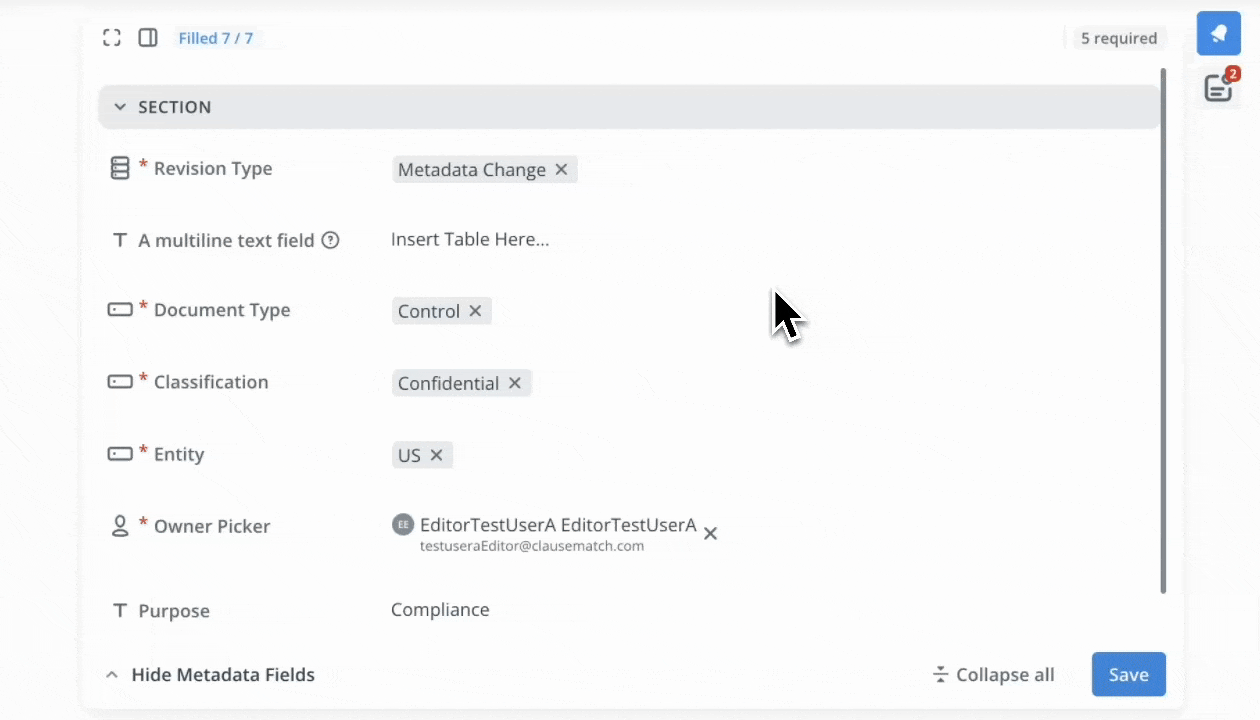The image size is (1260, 720).
Task: Click the Filled 7 / 7 indicator
Action: tap(216, 38)
